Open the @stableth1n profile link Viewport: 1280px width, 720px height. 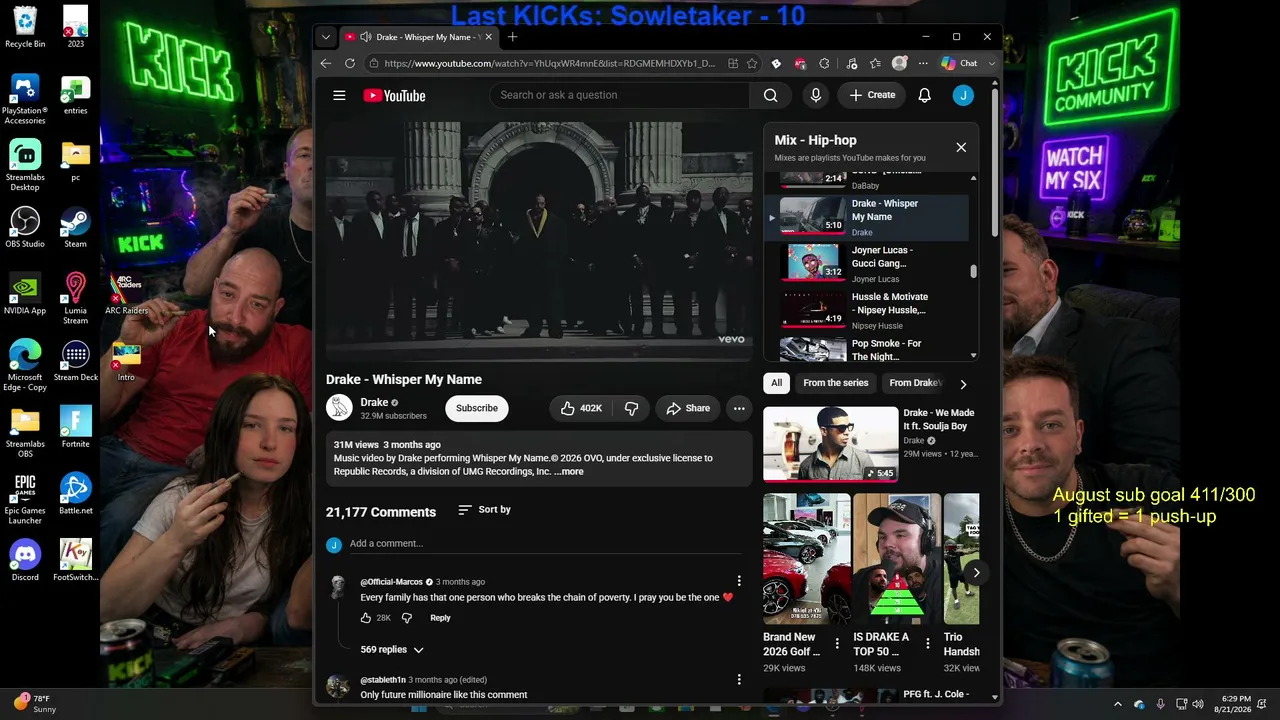(x=383, y=680)
